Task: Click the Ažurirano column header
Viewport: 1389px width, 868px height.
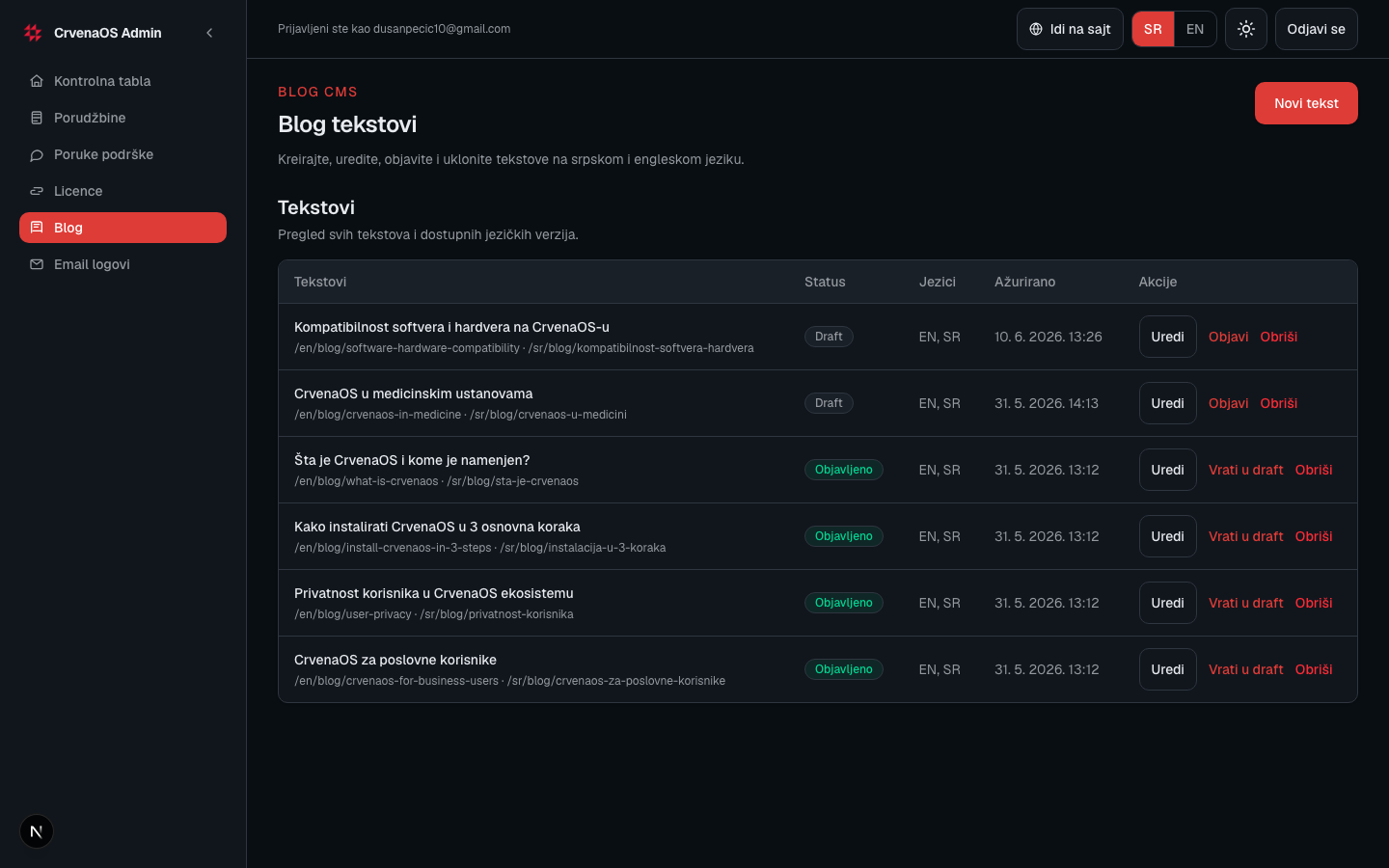Action: click(x=1024, y=282)
